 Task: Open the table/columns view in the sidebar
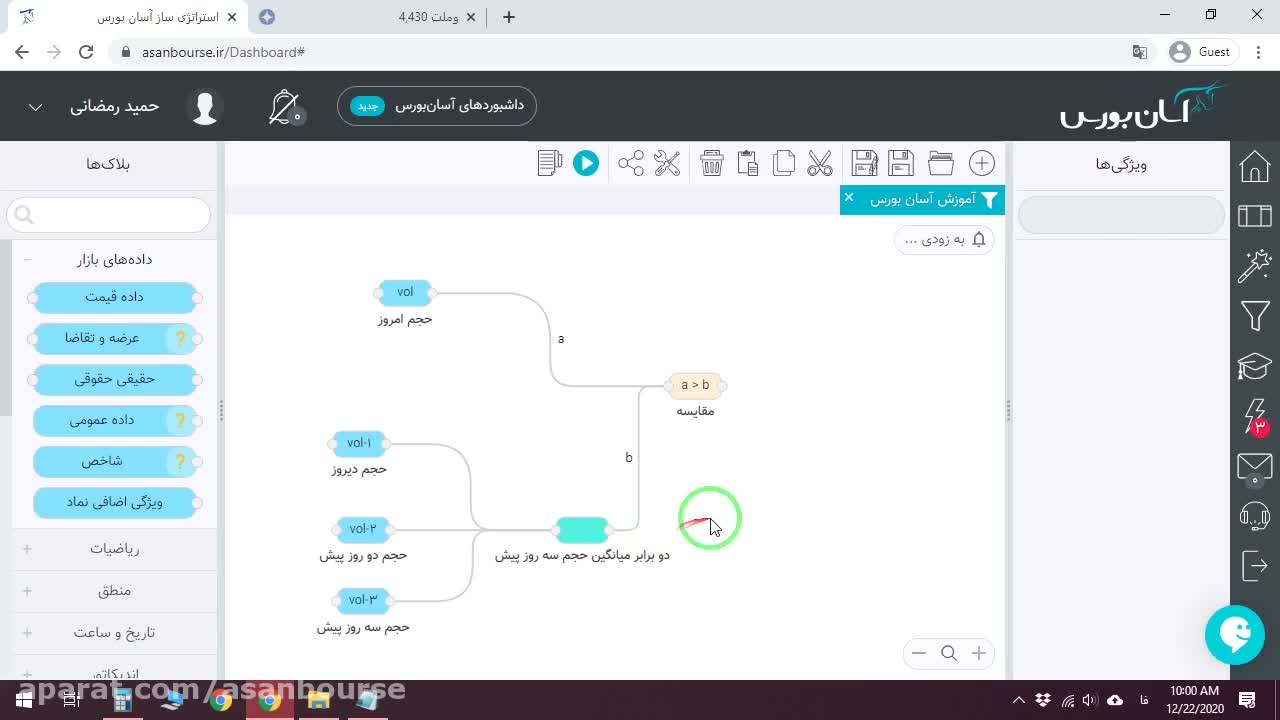(1255, 216)
